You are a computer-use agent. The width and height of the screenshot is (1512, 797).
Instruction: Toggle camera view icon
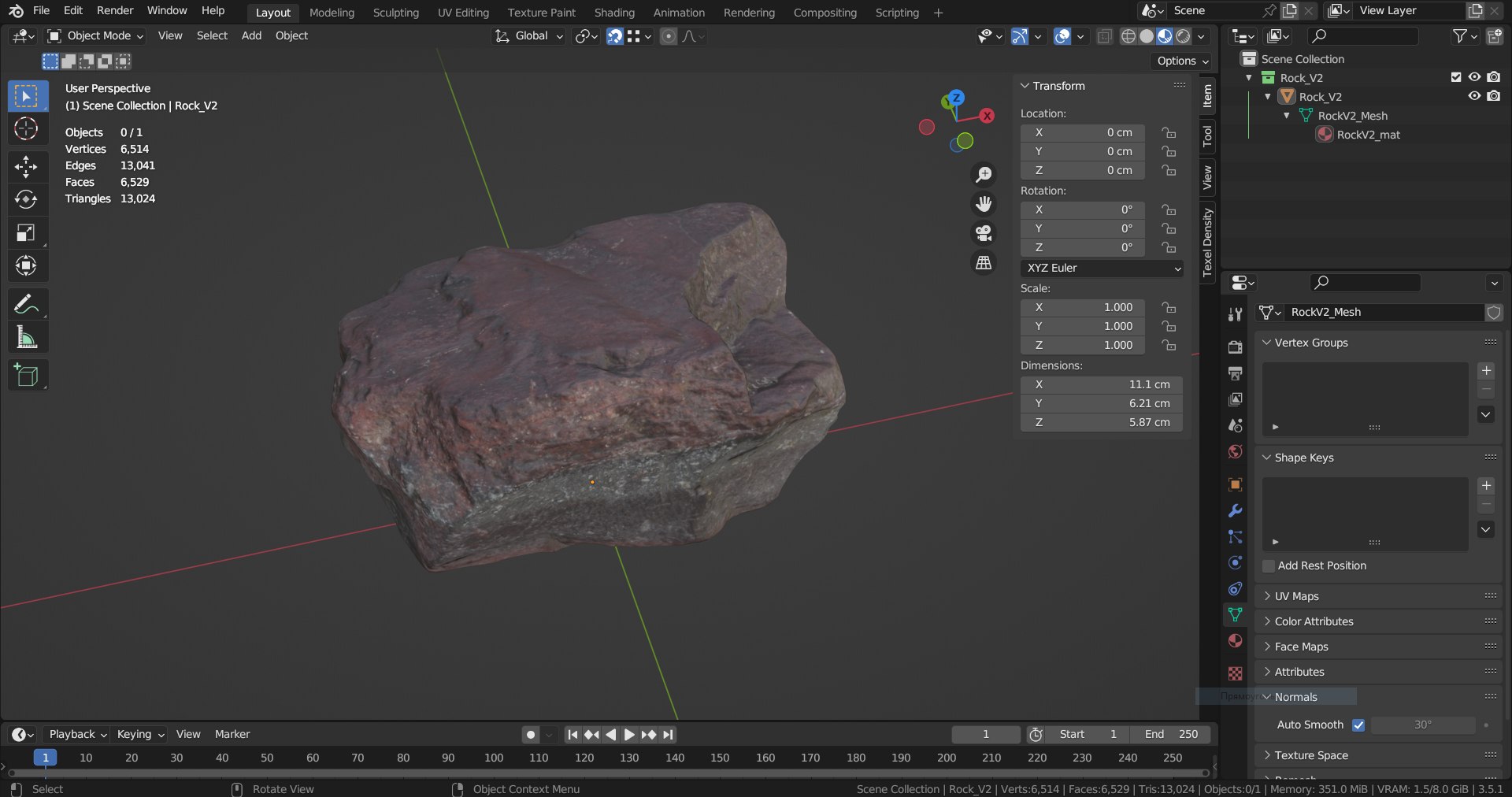click(x=984, y=233)
